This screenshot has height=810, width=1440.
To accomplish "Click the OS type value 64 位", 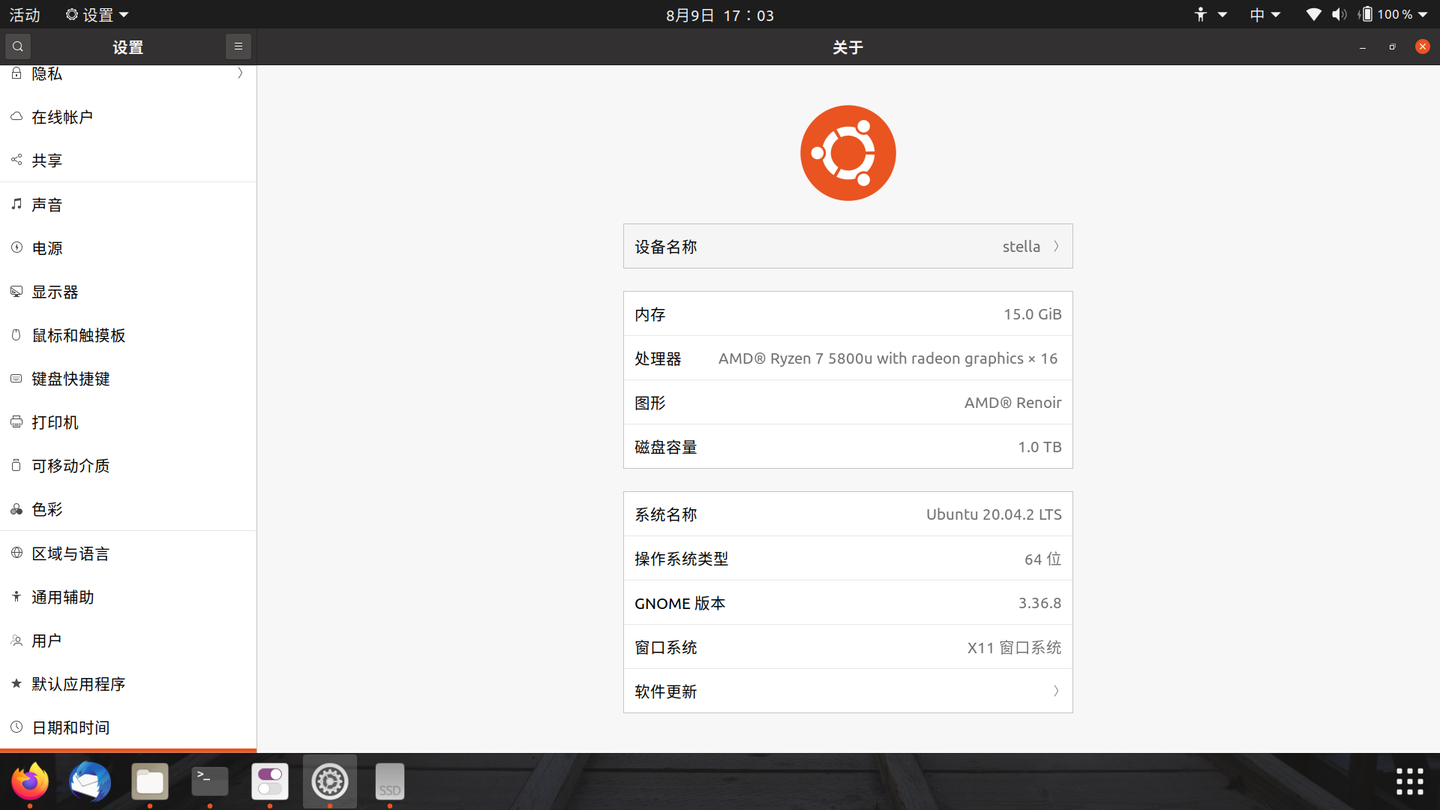I will pyautogui.click(x=1043, y=559).
